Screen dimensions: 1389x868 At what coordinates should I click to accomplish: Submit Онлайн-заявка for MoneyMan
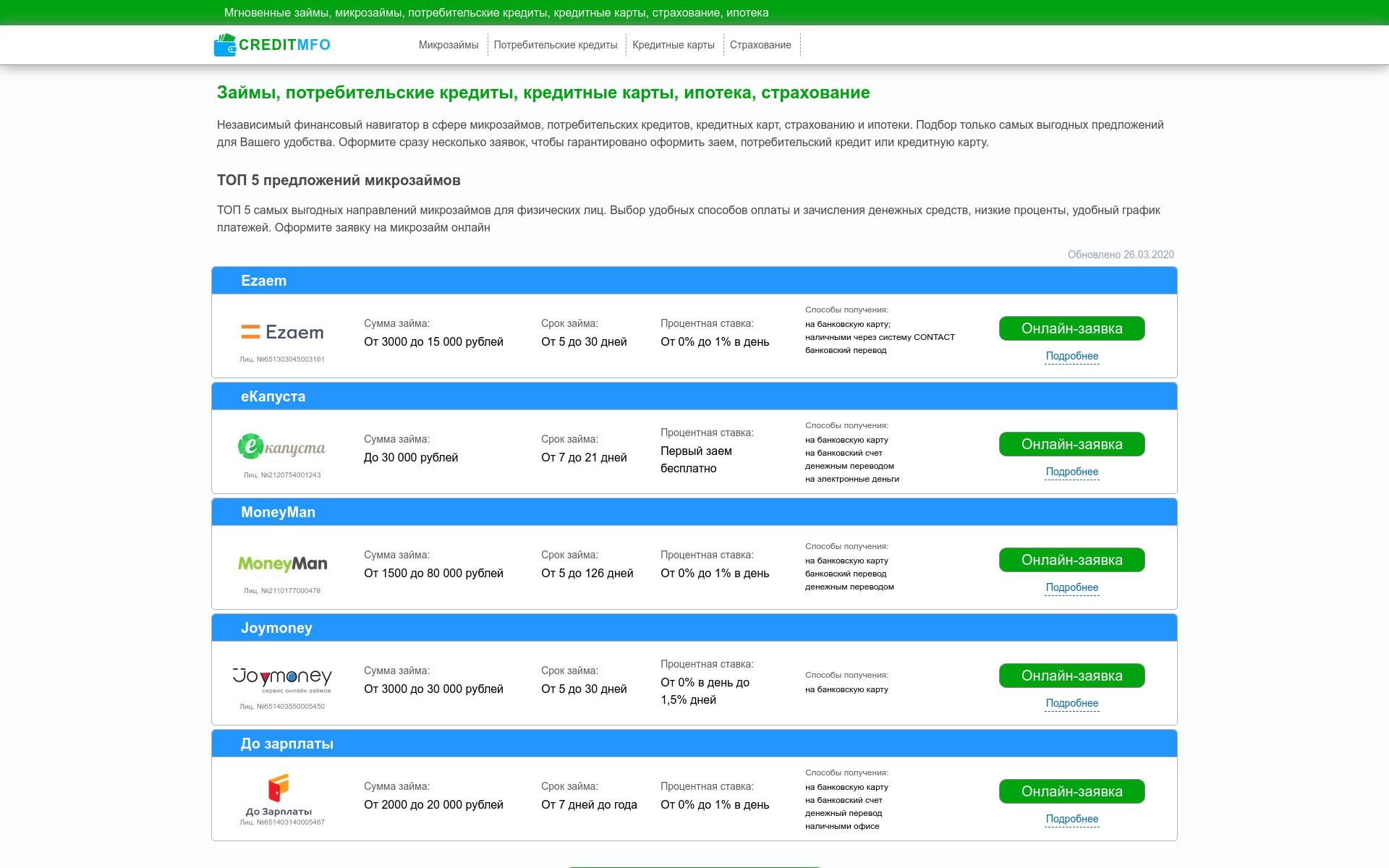[x=1071, y=560]
